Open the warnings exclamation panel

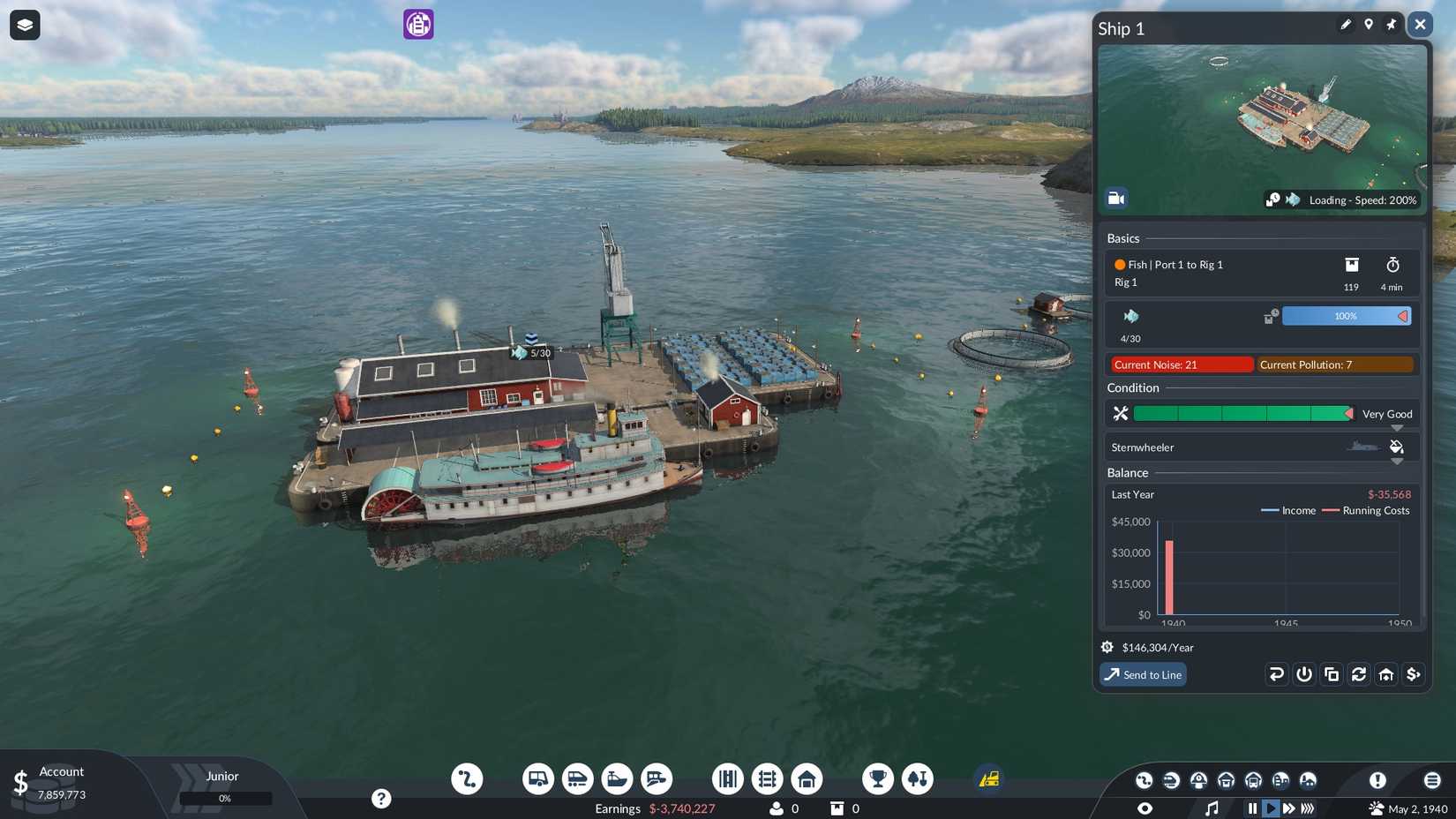click(x=1377, y=780)
